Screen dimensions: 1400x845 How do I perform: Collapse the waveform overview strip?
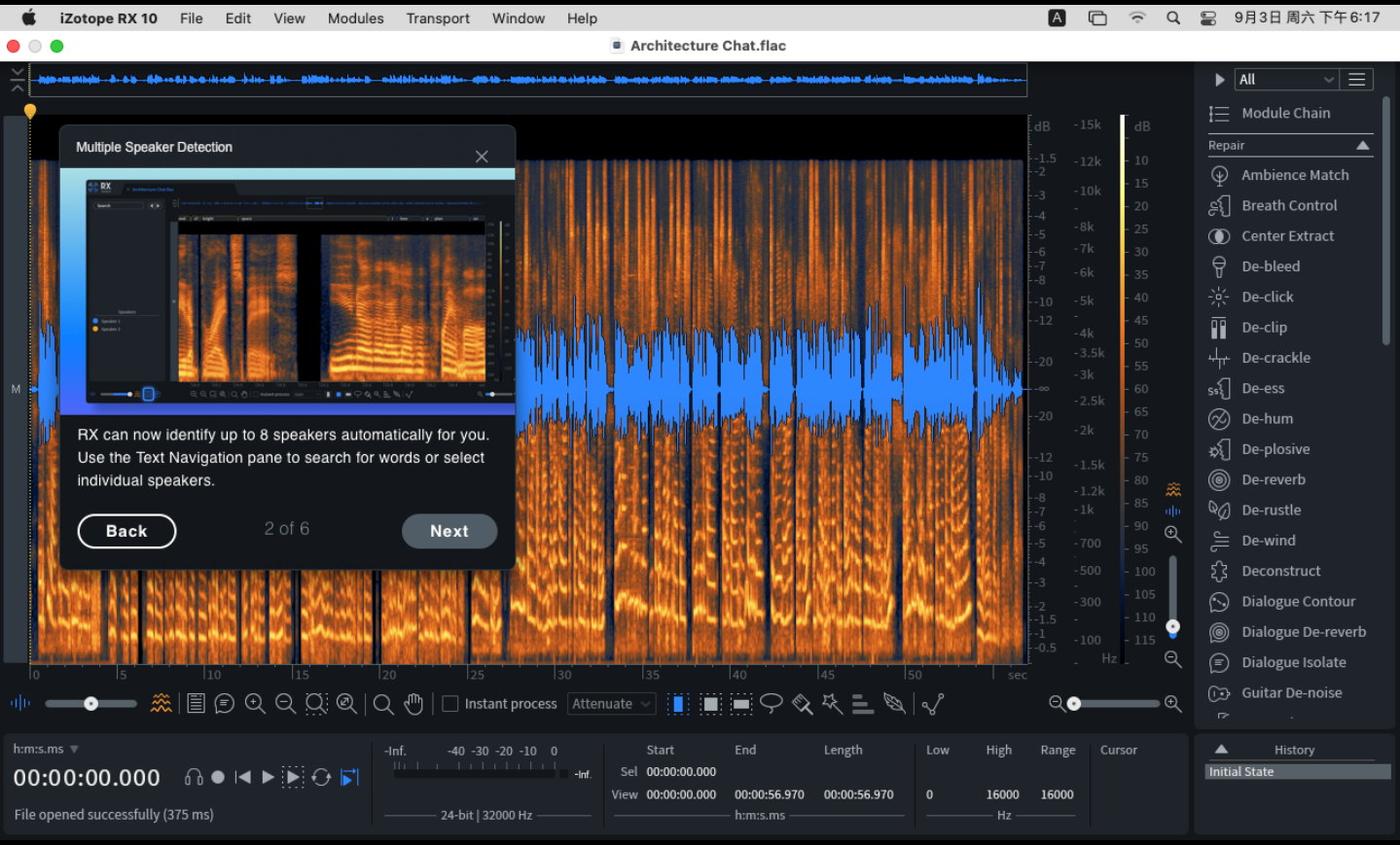point(18,80)
